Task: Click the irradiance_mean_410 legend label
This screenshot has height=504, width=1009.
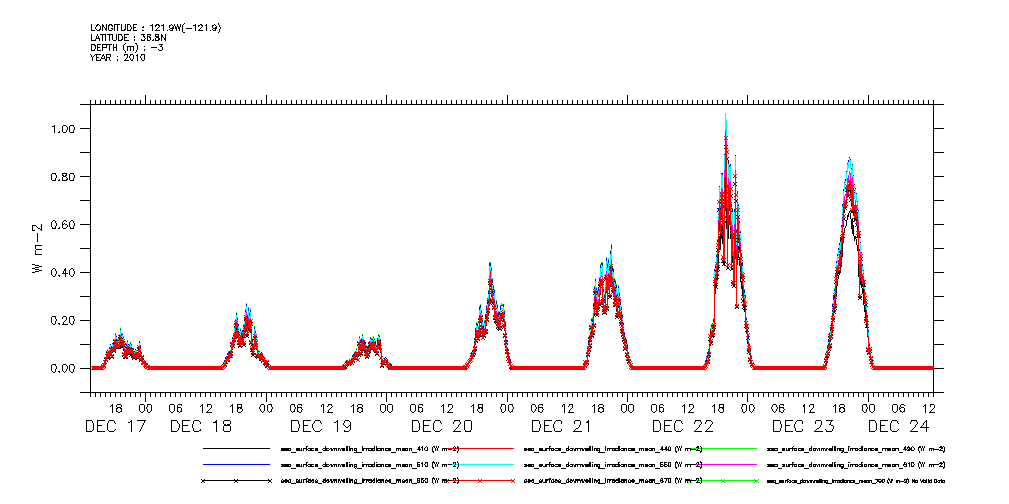Action: (x=369, y=449)
